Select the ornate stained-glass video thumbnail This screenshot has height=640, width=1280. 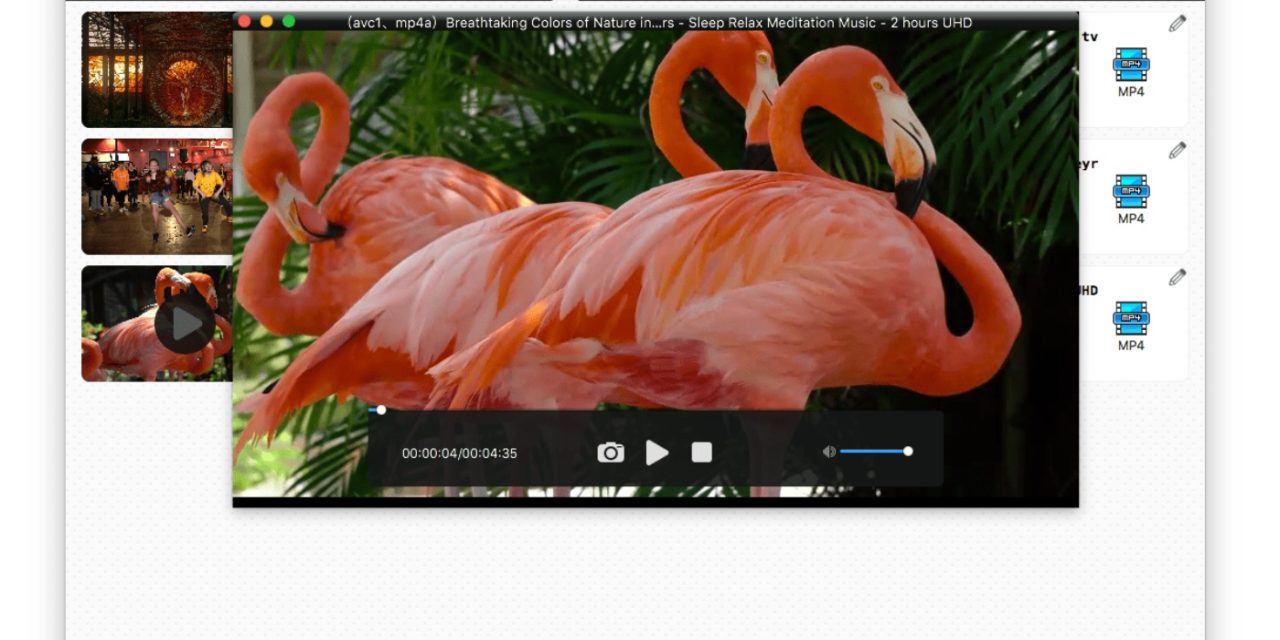tap(156, 70)
